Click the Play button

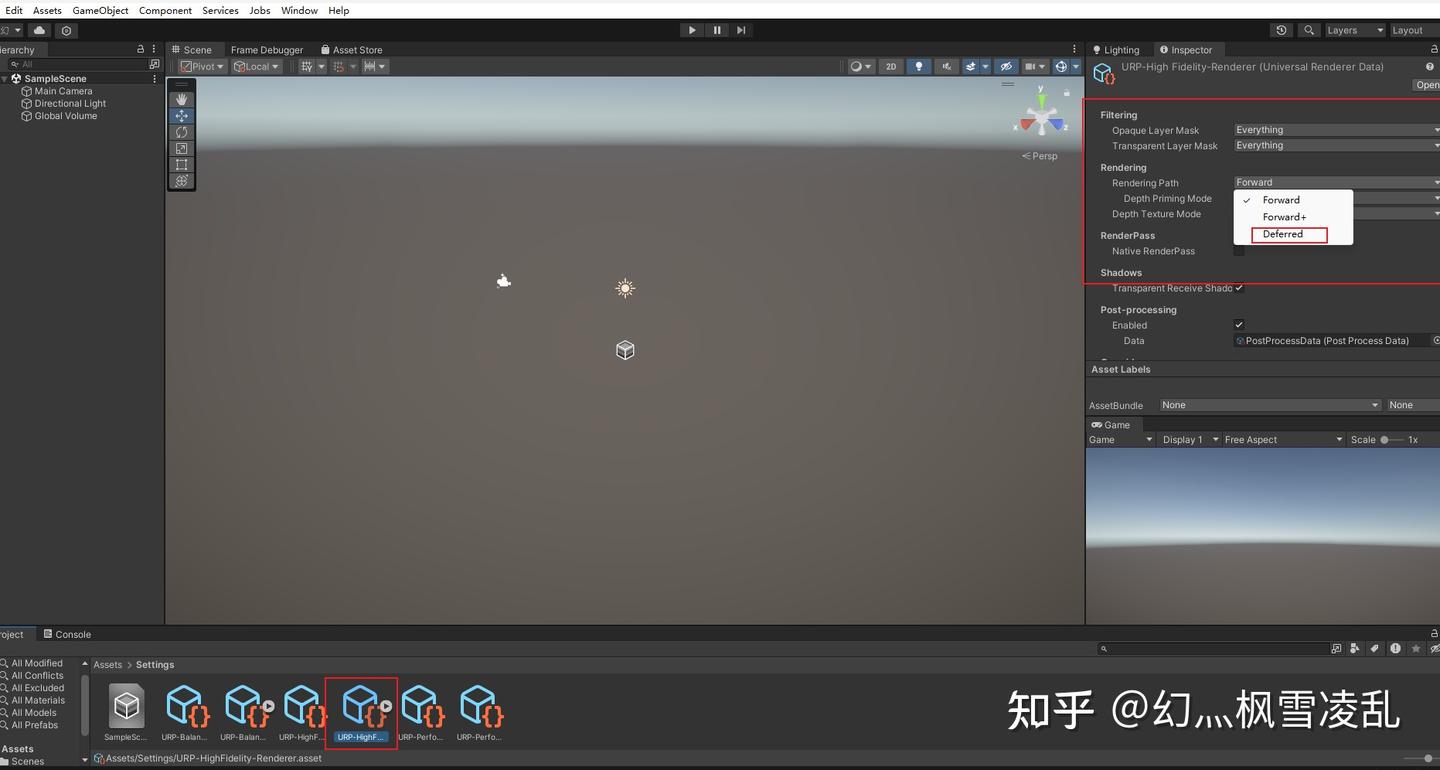tap(692, 30)
